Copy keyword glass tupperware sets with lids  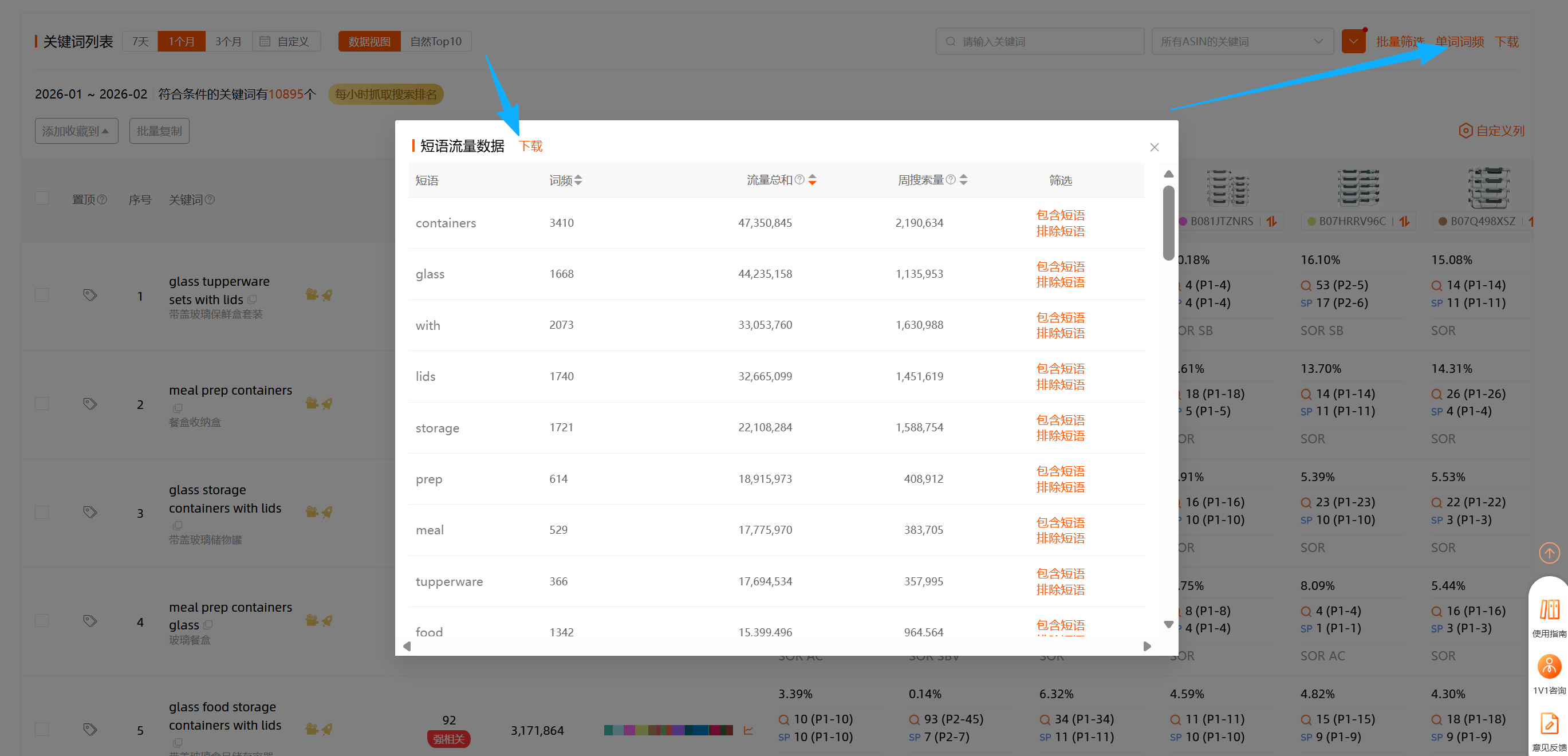point(253,300)
